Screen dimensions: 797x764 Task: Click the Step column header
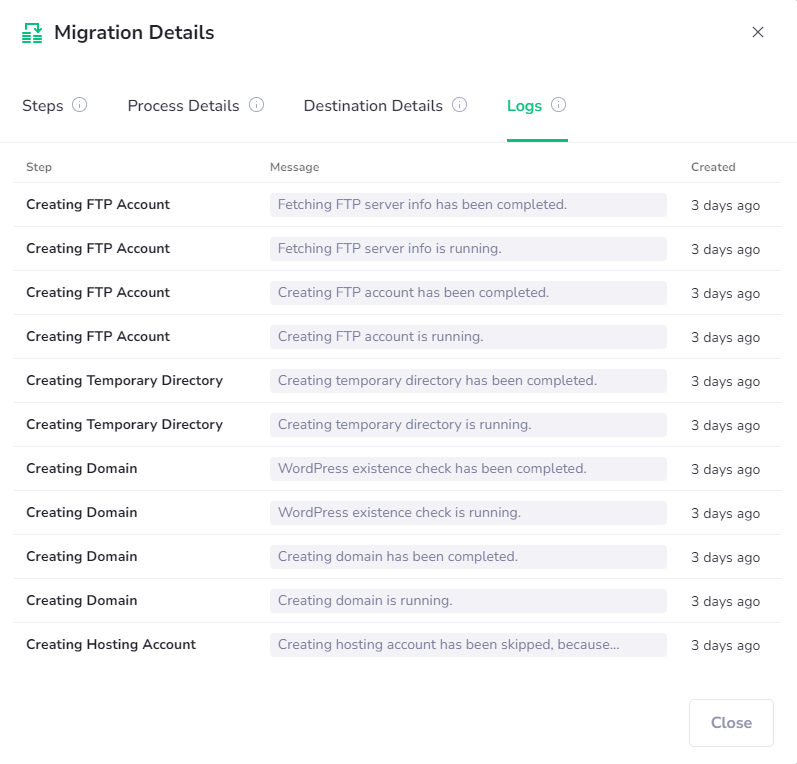(x=39, y=167)
